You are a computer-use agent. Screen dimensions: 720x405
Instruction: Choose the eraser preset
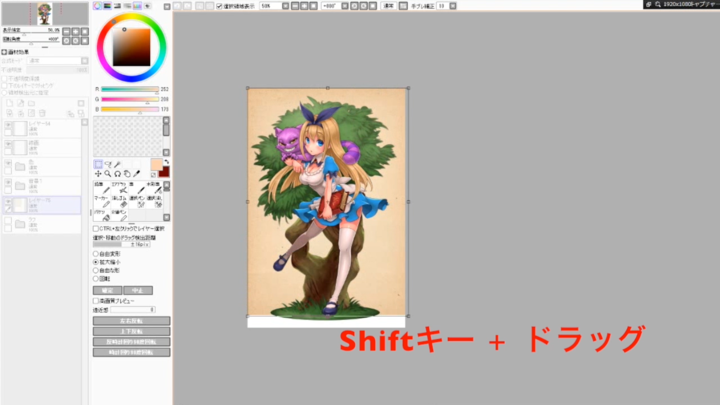click(119, 202)
